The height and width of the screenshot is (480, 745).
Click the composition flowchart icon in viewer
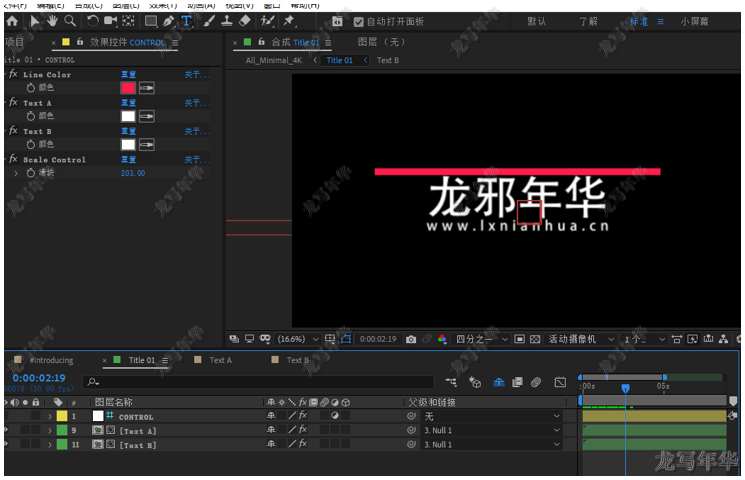(x=723, y=339)
